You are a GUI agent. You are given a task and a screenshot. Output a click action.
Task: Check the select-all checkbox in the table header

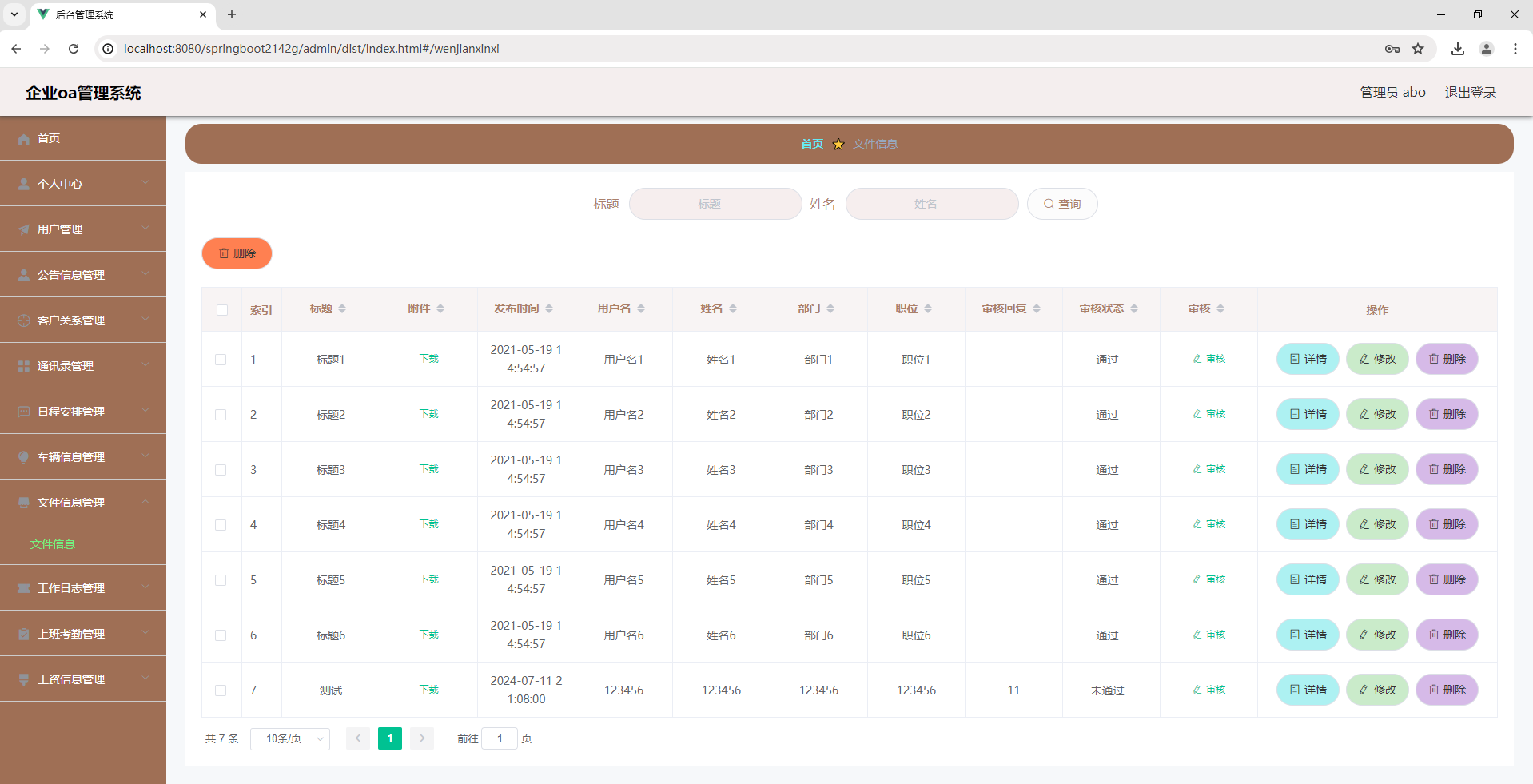pos(221,310)
